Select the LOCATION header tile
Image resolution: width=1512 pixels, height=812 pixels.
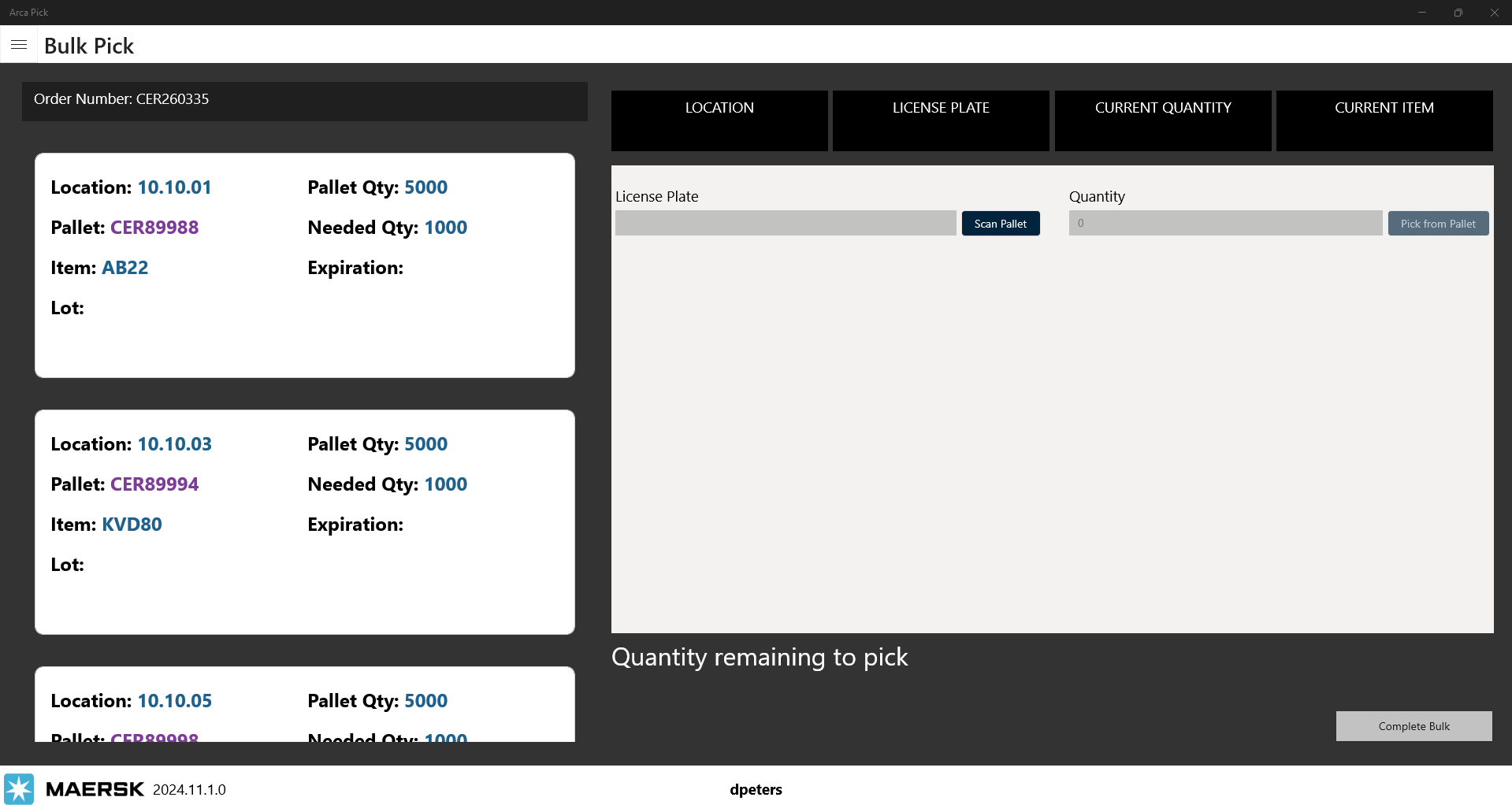tap(719, 121)
